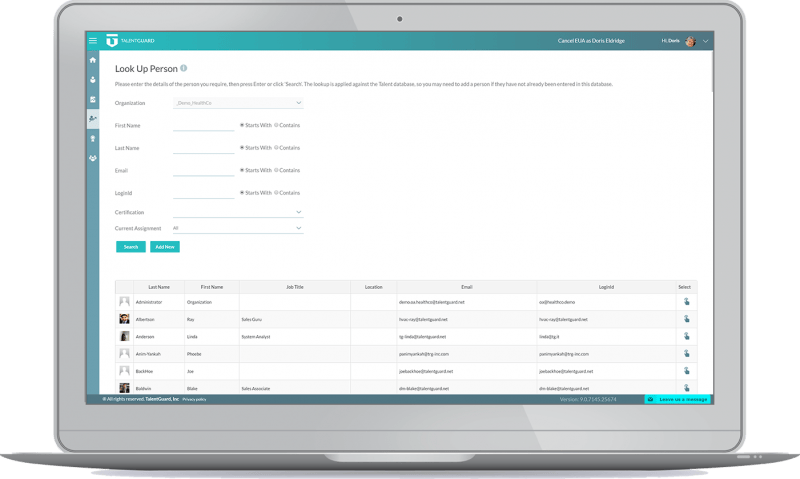Click into the First Name input field
Screen dimensions: 800x479
click(203, 125)
